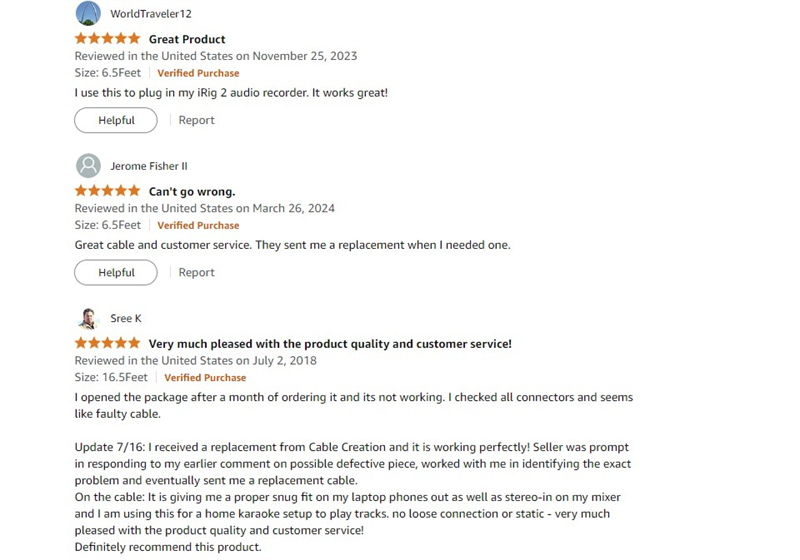
Task: Mark Jerome Fisher II's review as Helpful
Action: (x=116, y=272)
